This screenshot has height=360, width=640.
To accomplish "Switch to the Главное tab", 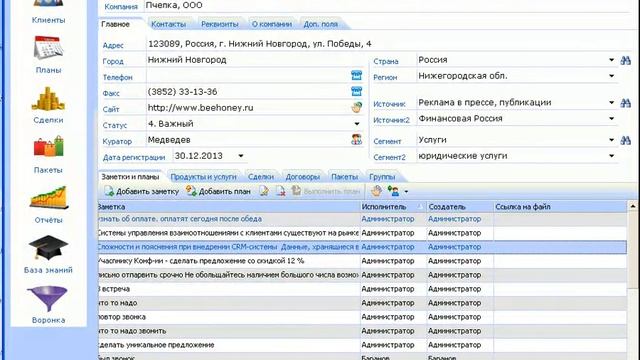I will (116, 24).
